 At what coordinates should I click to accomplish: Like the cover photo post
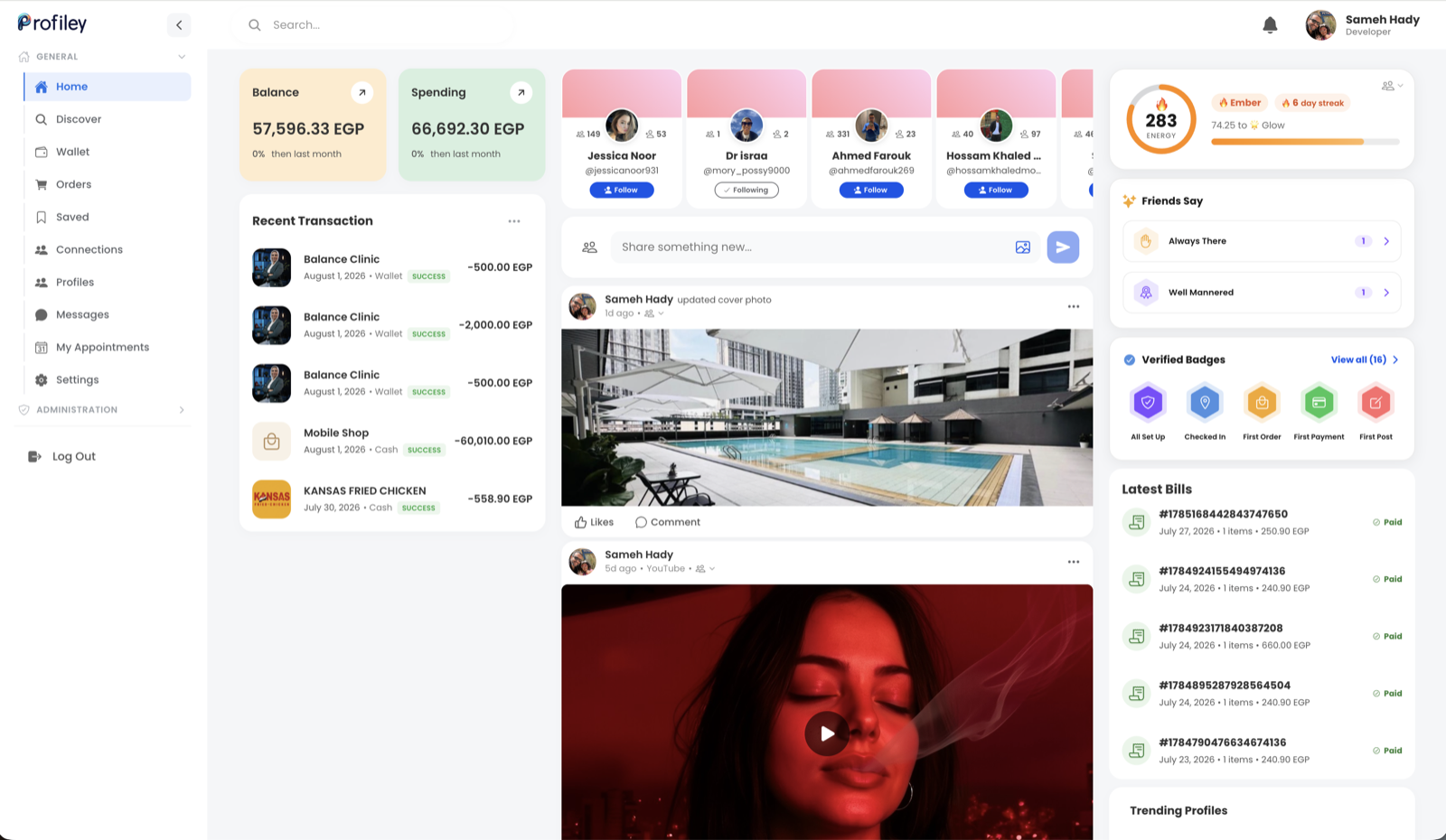594,522
